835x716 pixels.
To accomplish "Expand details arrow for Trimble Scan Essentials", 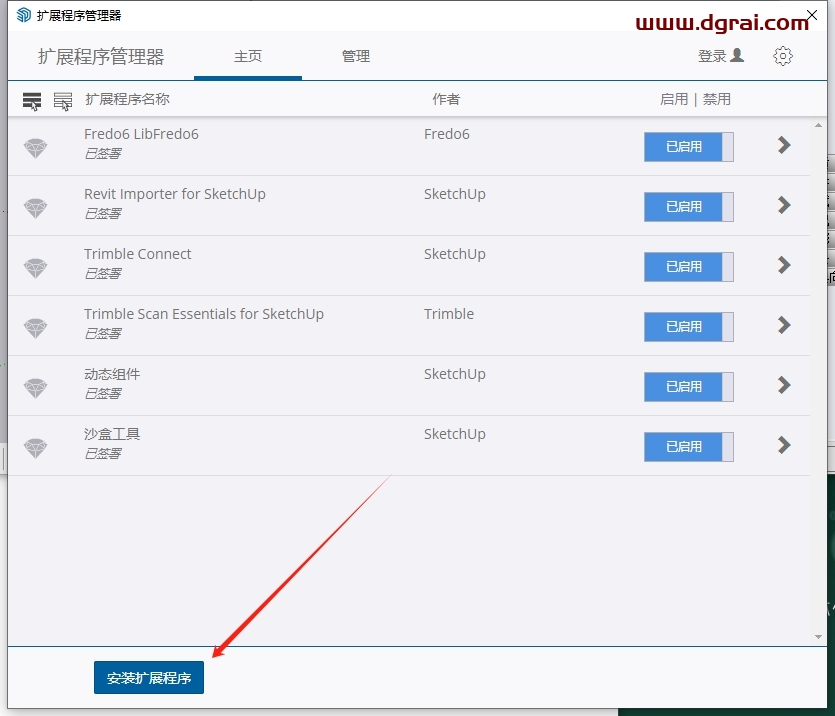I will coord(784,325).
